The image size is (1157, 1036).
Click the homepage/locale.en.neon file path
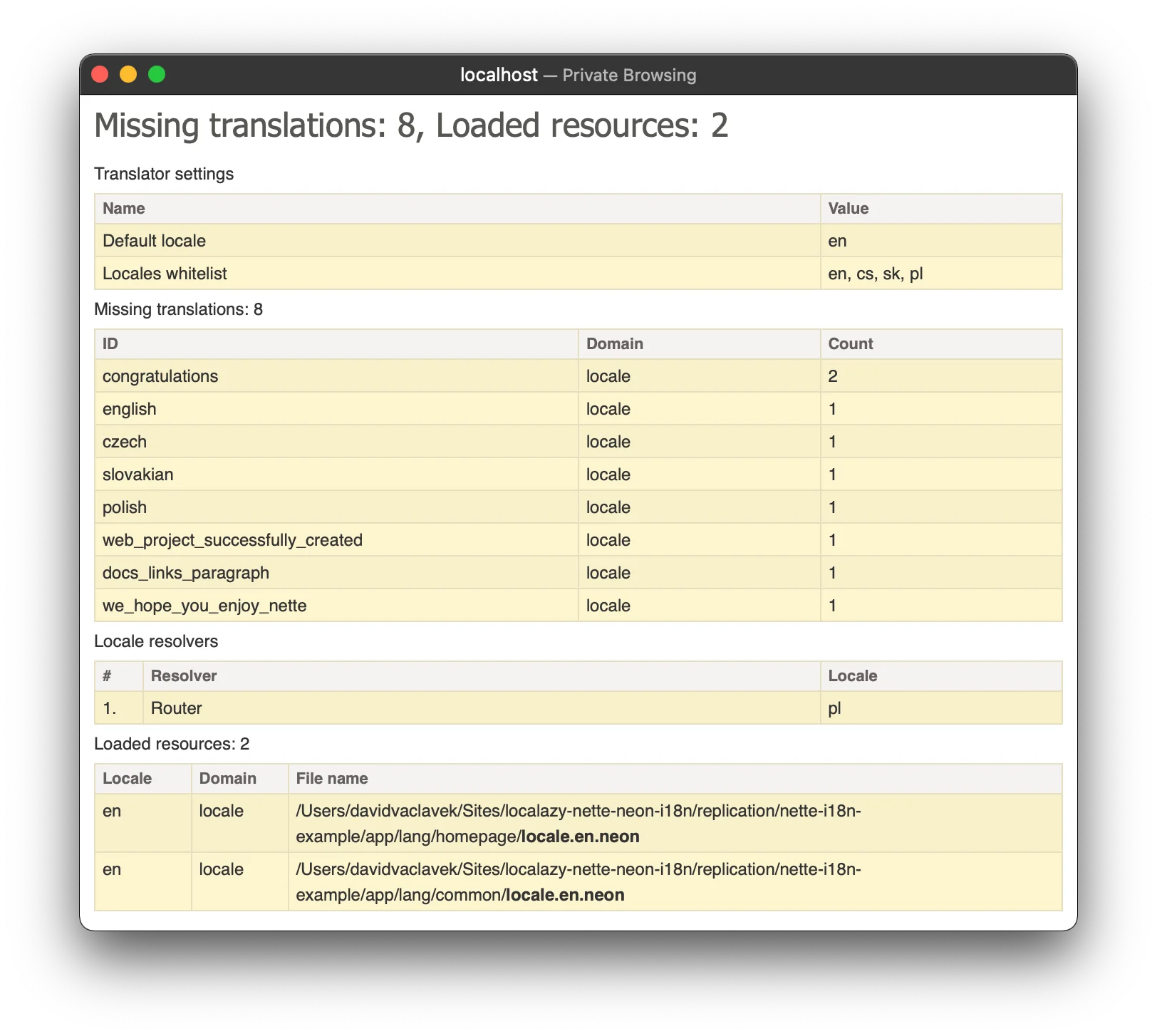(x=578, y=824)
